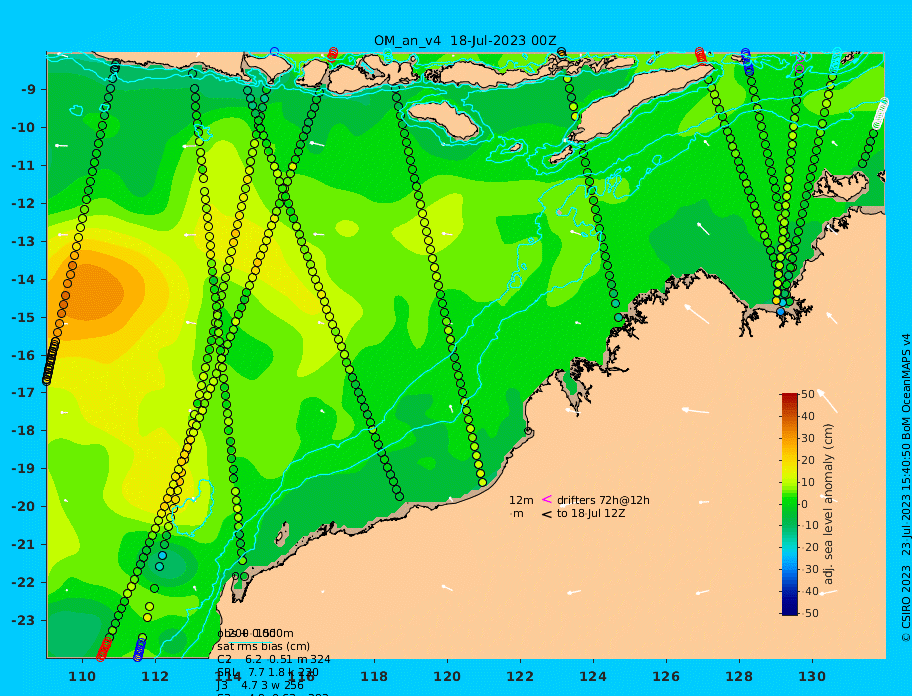Click the longitude axis label '118'

coord(374,676)
